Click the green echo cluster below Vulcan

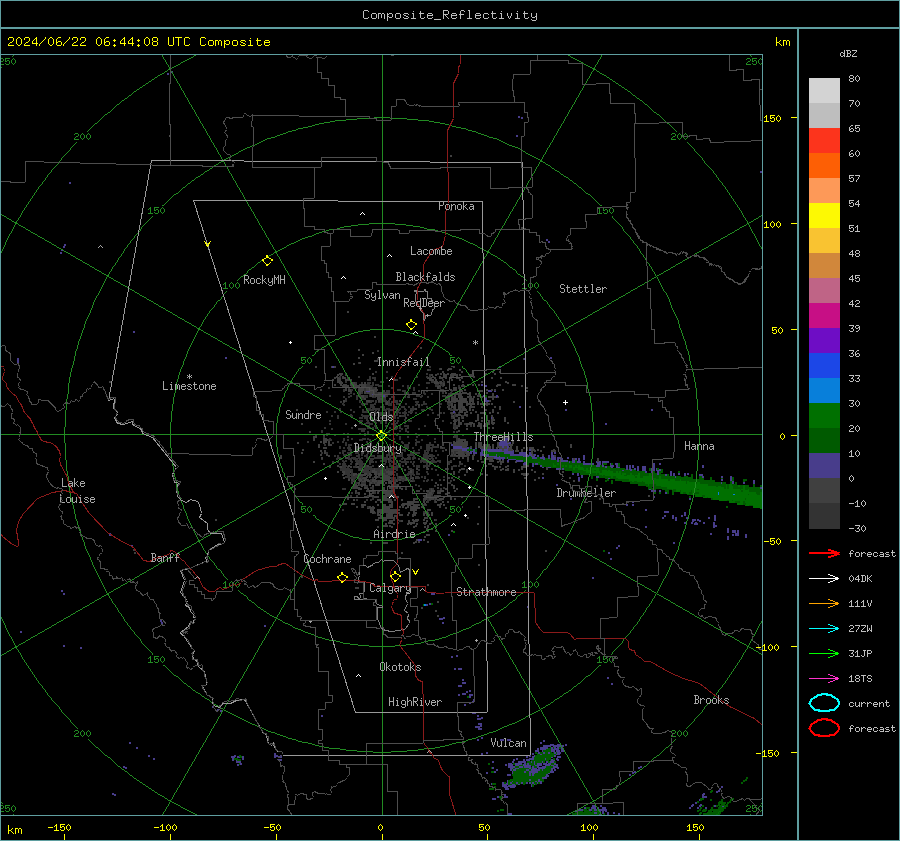[x=534, y=766]
